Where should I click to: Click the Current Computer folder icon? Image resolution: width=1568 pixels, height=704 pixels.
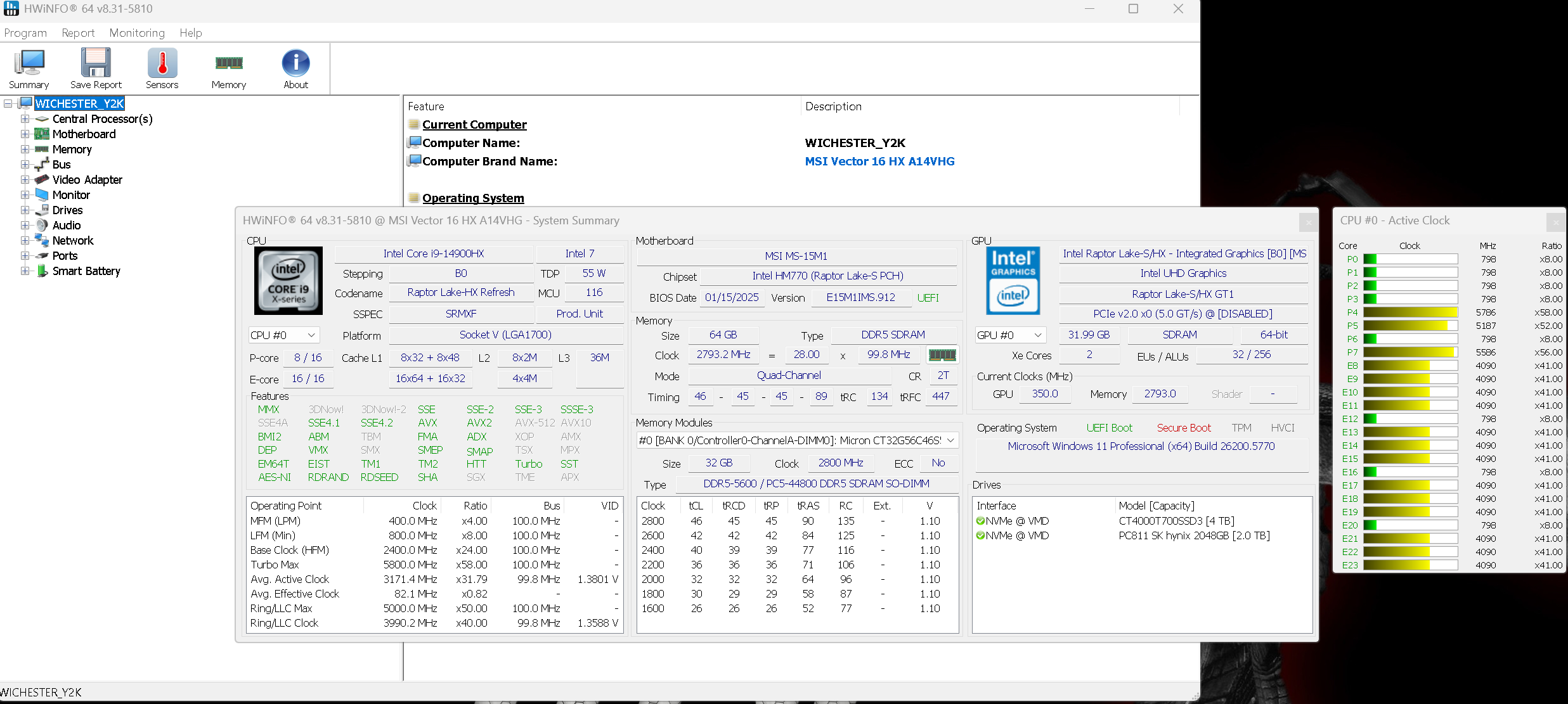click(414, 125)
